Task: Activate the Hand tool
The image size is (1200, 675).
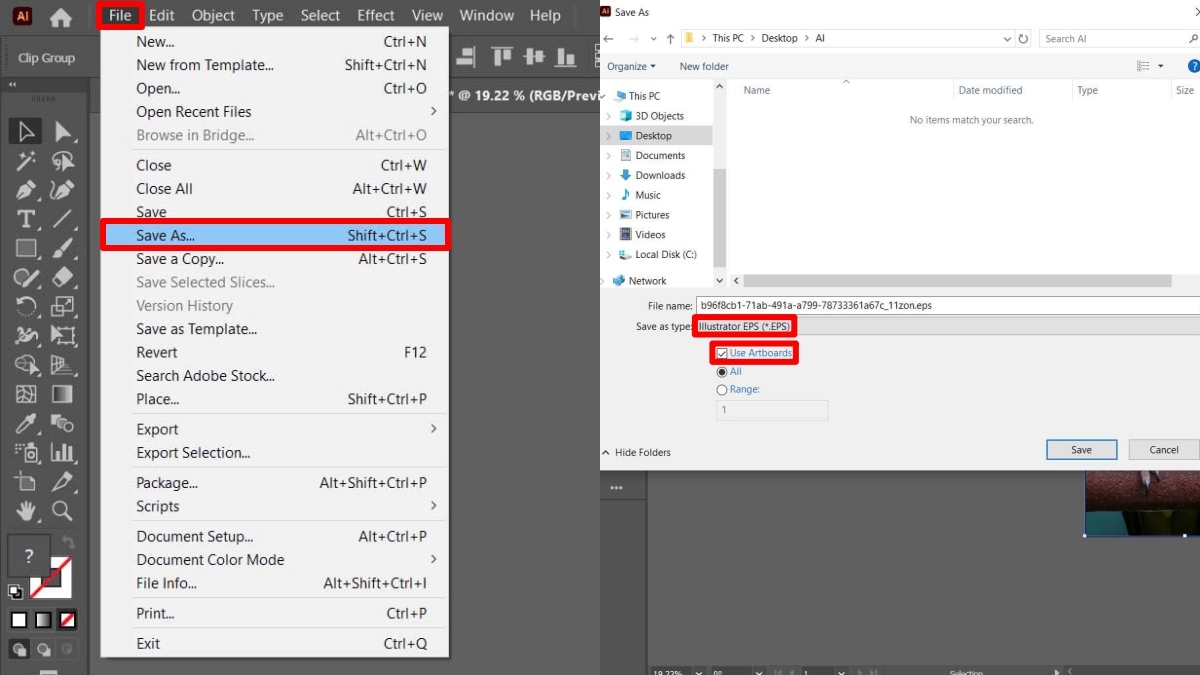Action: click(x=26, y=511)
